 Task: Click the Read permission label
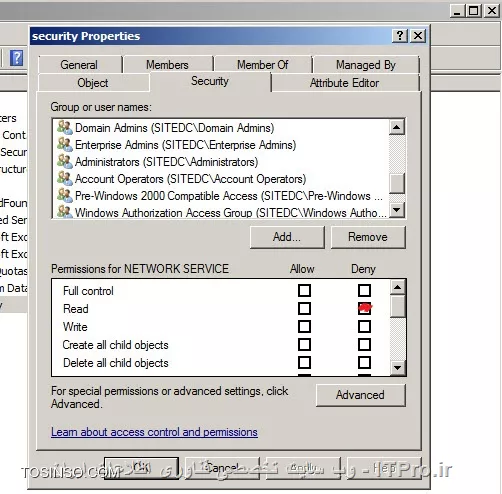pyautogui.click(x=76, y=309)
